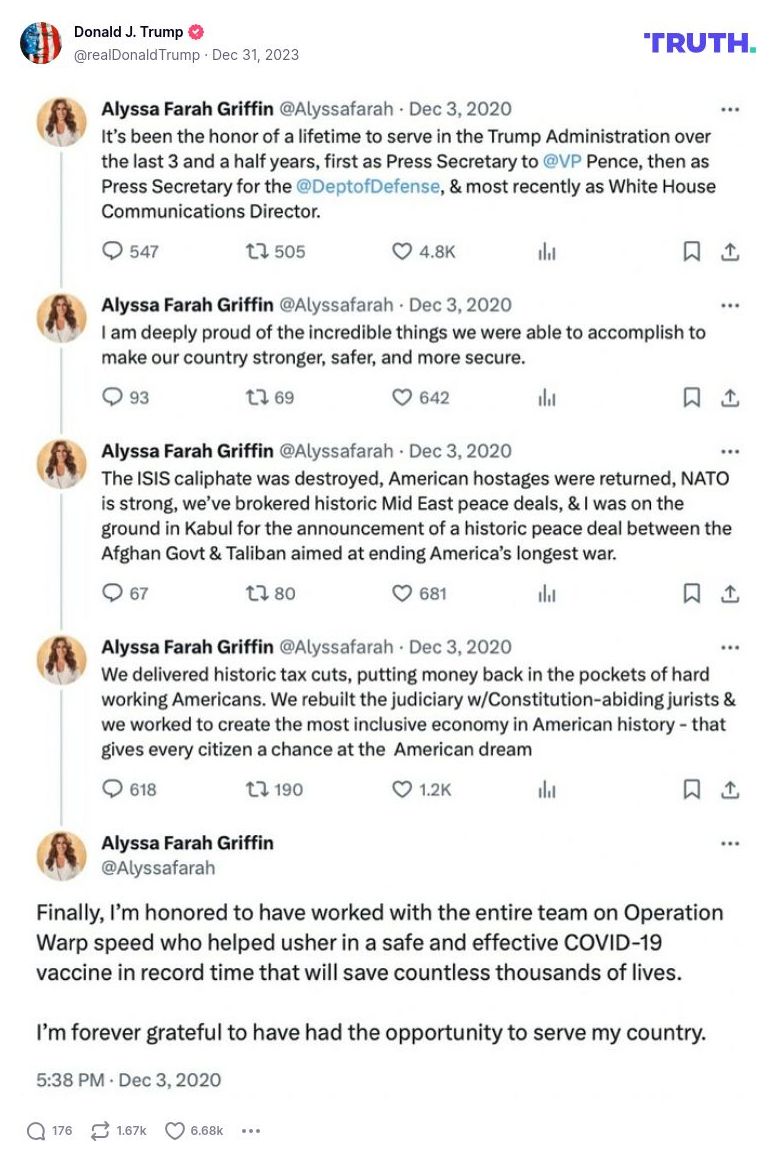Click the TRUTH. logo
Image resolution: width=777 pixels, height=1161 pixels.
coord(699,42)
